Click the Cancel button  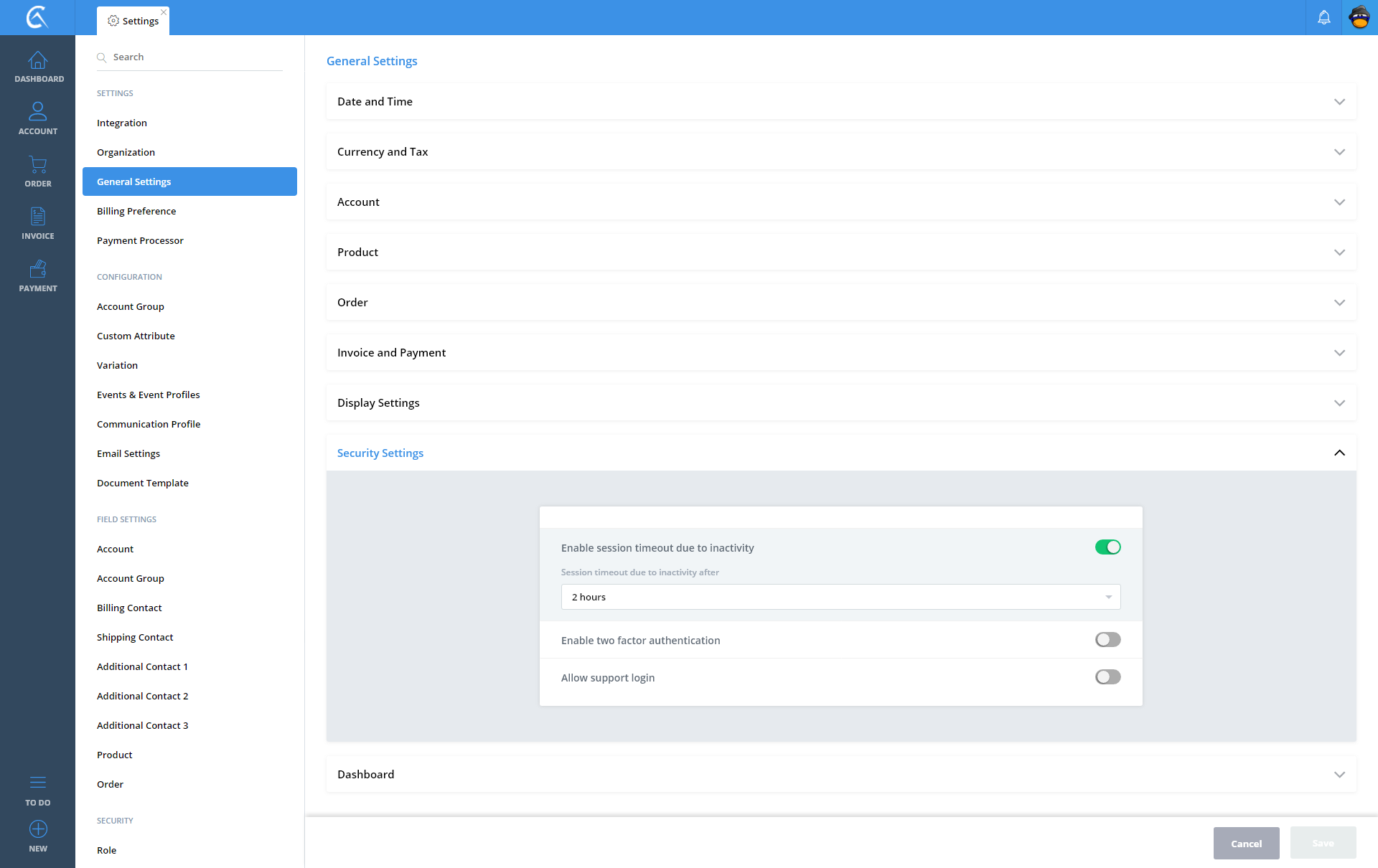pyautogui.click(x=1246, y=844)
